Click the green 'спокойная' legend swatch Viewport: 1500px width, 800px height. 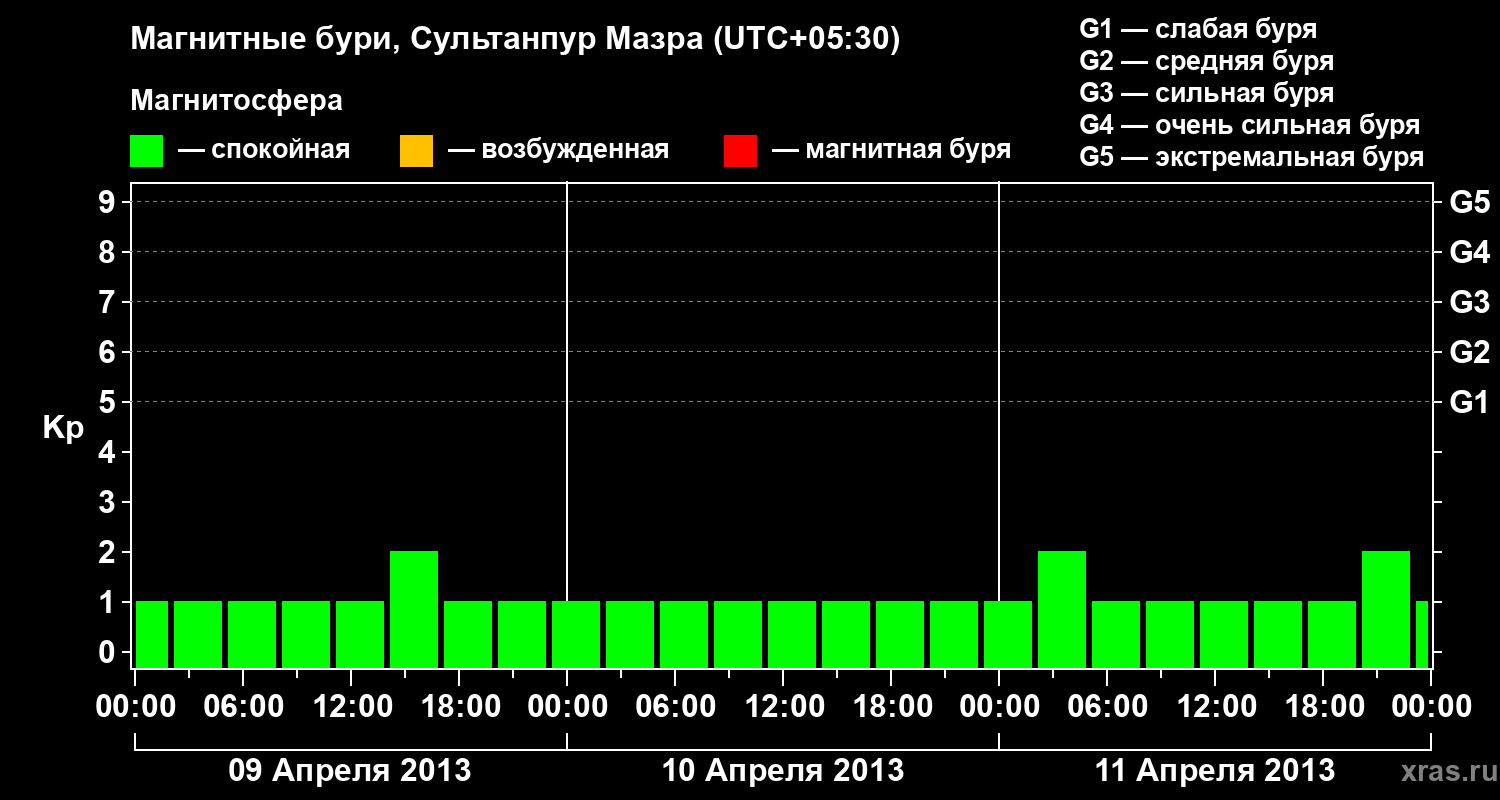point(146,151)
